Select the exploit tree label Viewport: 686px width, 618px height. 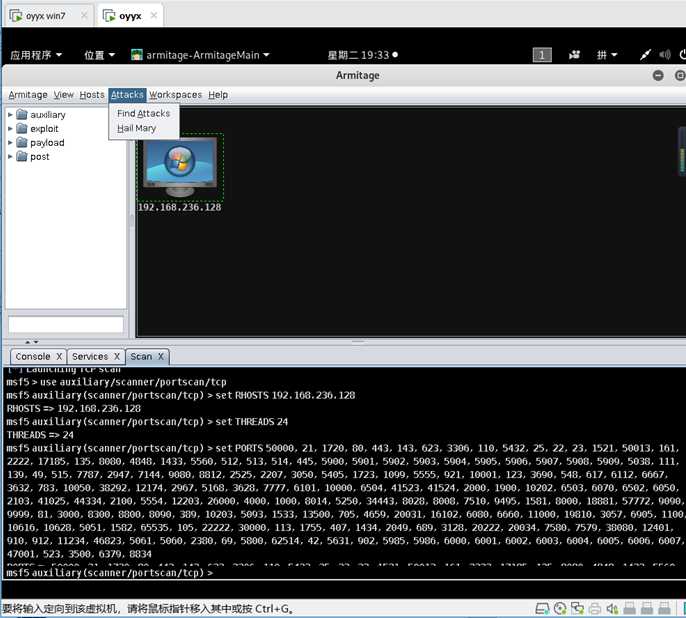point(44,129)
